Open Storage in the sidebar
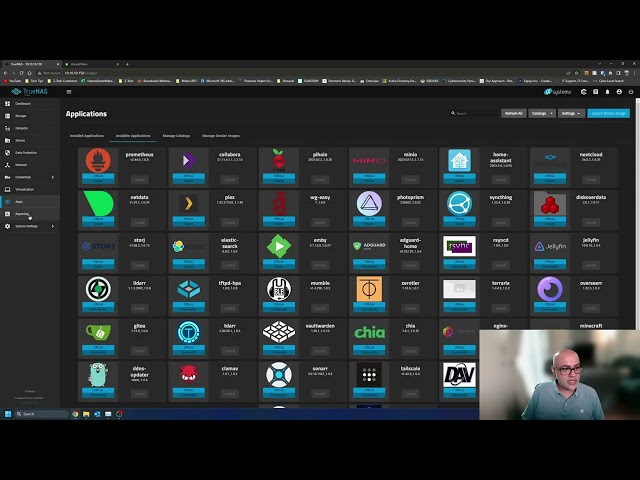This screenshot has height=480, width=640. (30, 116)
